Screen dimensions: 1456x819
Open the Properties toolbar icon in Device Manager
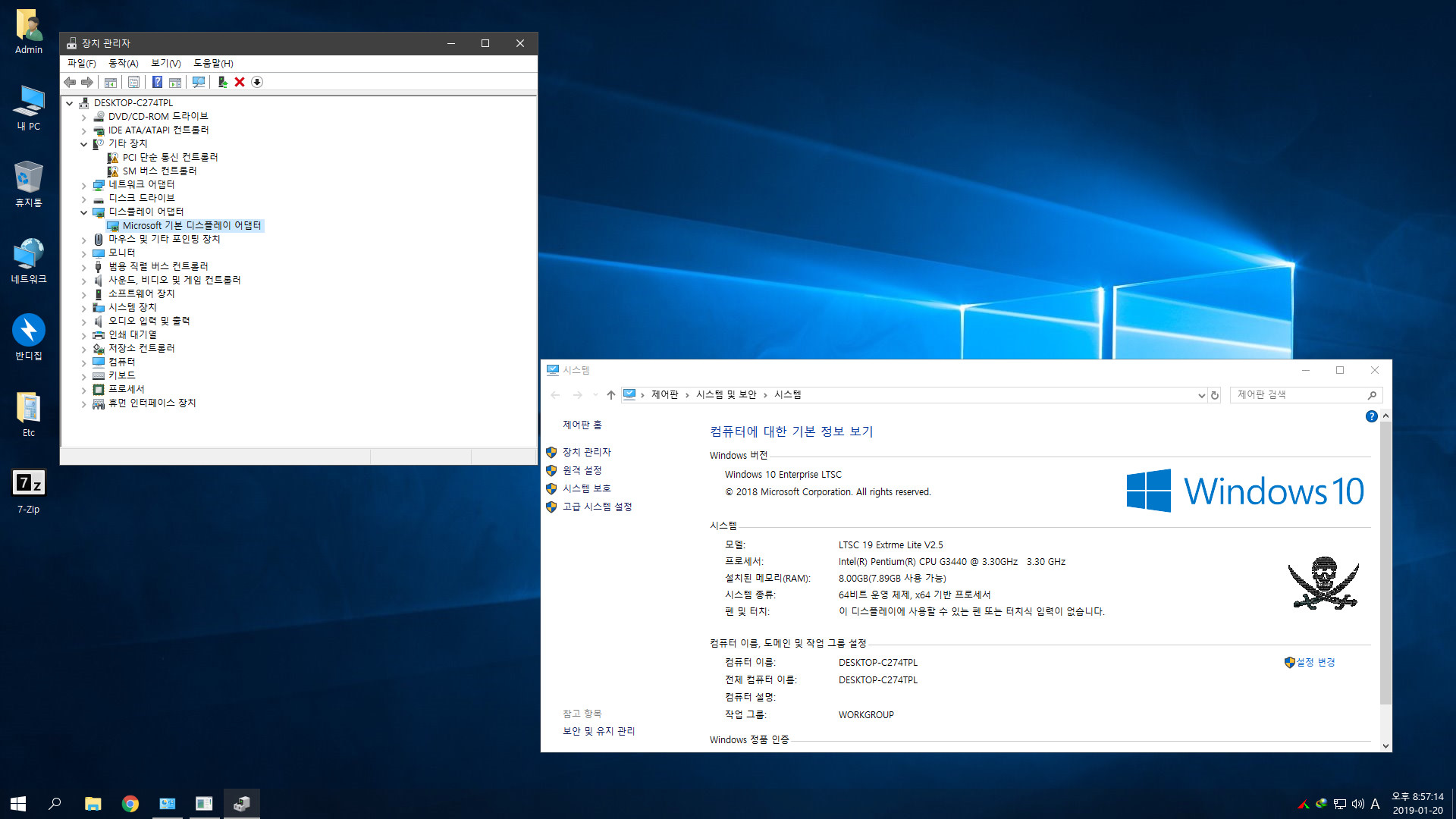[x=133, y=82]
